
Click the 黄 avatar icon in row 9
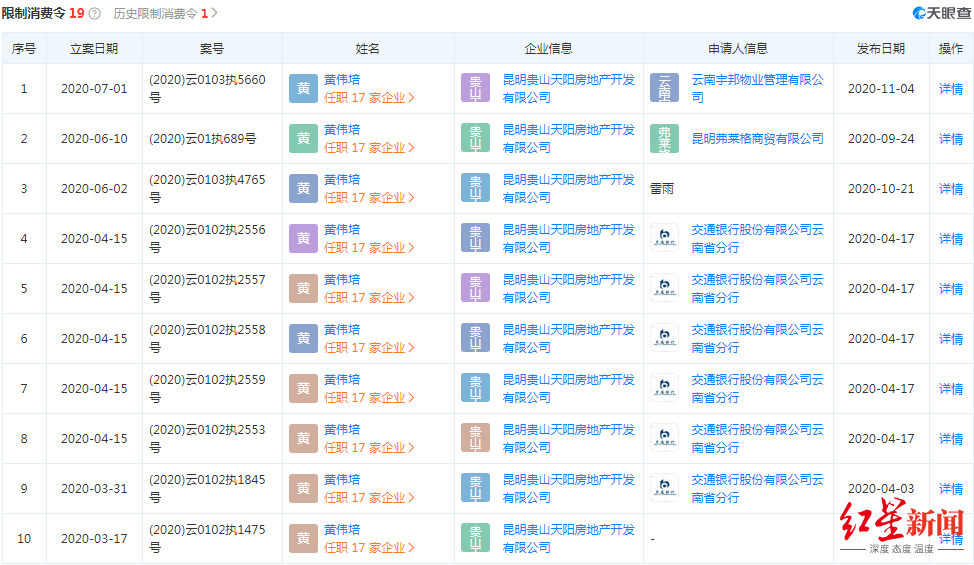click(x=303, y=489)
